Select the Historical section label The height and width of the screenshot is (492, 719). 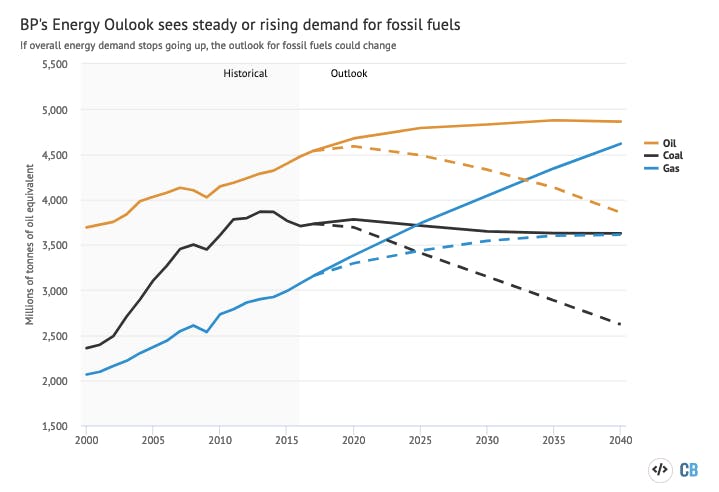tap(245, 74)
